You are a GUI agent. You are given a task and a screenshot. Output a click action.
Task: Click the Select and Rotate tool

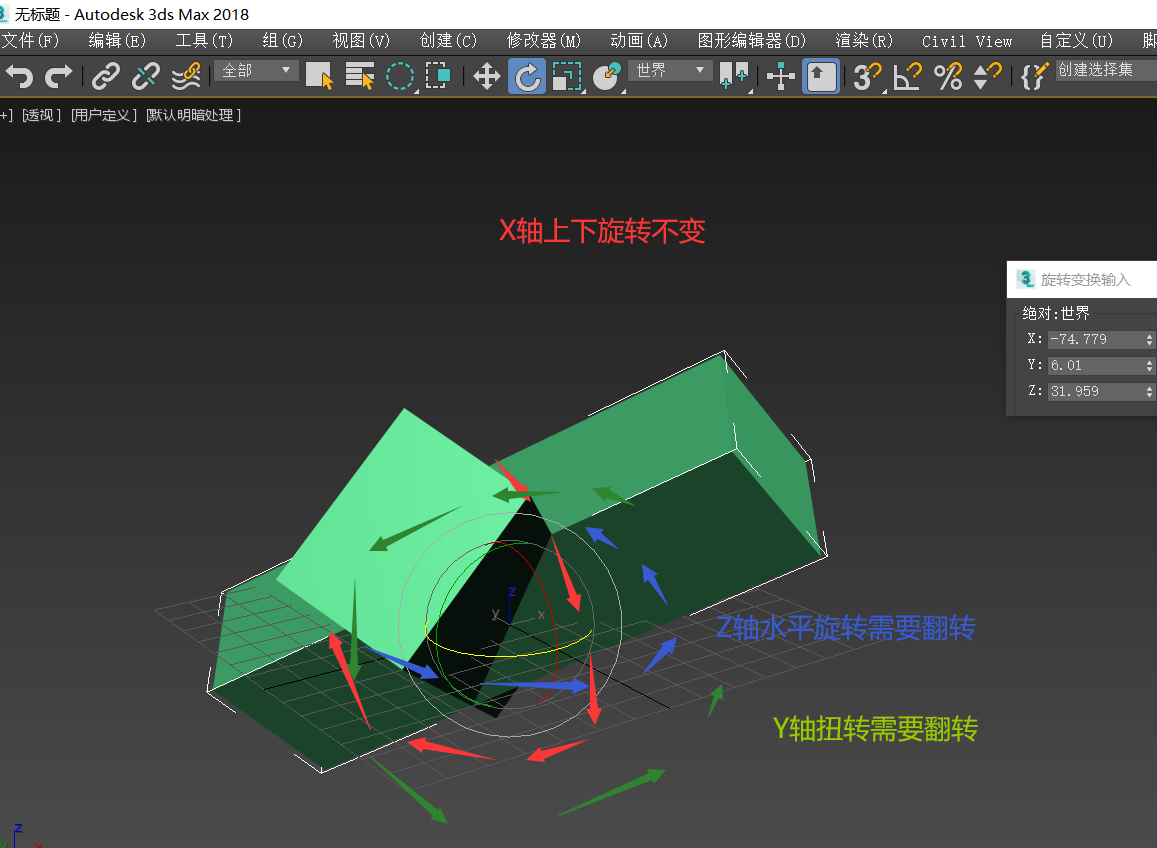click(x=527, y=76)
